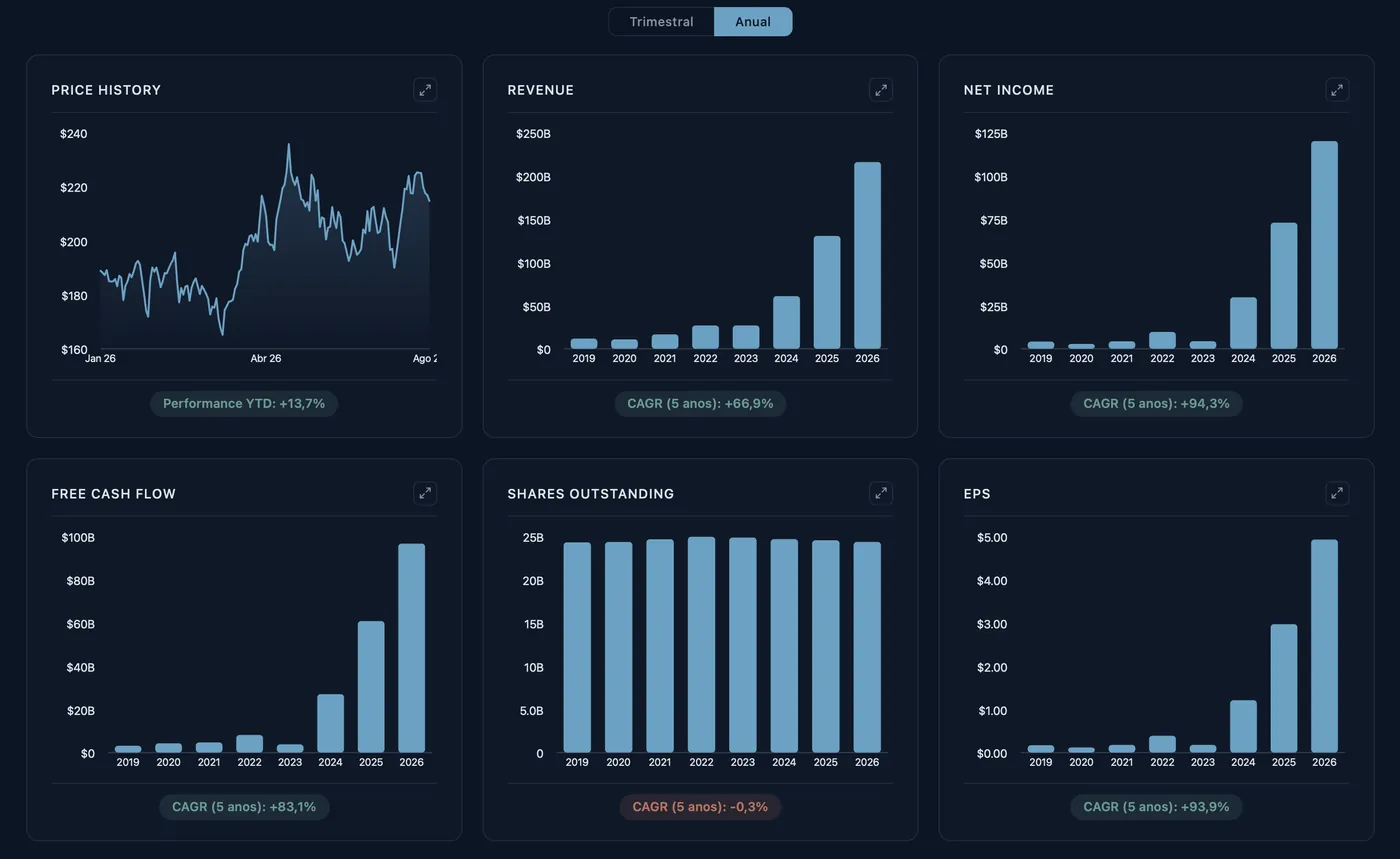
Task: Click the 2022 bar in Revenue chart
Action: (x=705, y=337)
